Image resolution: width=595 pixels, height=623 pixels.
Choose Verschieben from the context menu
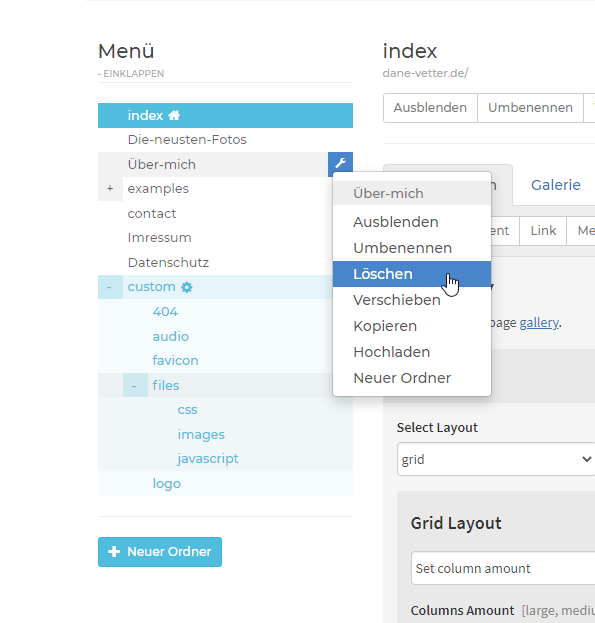tap(412, 300)
